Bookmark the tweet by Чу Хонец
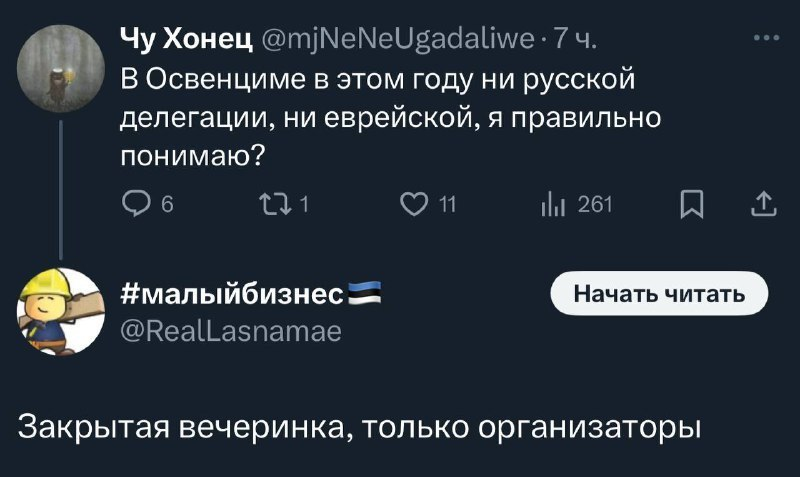 click(x=690, y=206)
